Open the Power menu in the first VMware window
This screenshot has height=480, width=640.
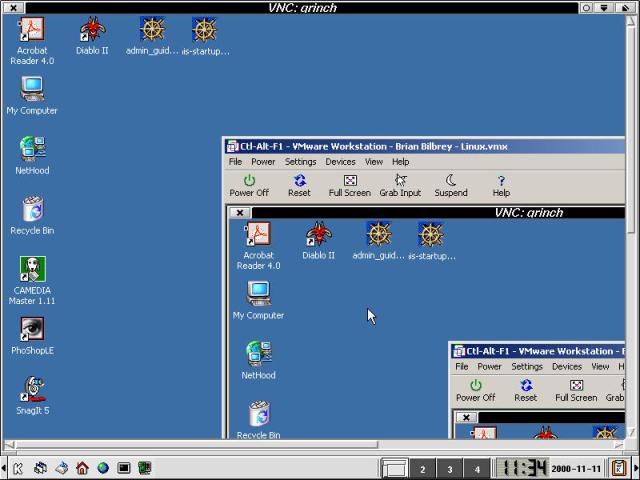click(263, 162)
